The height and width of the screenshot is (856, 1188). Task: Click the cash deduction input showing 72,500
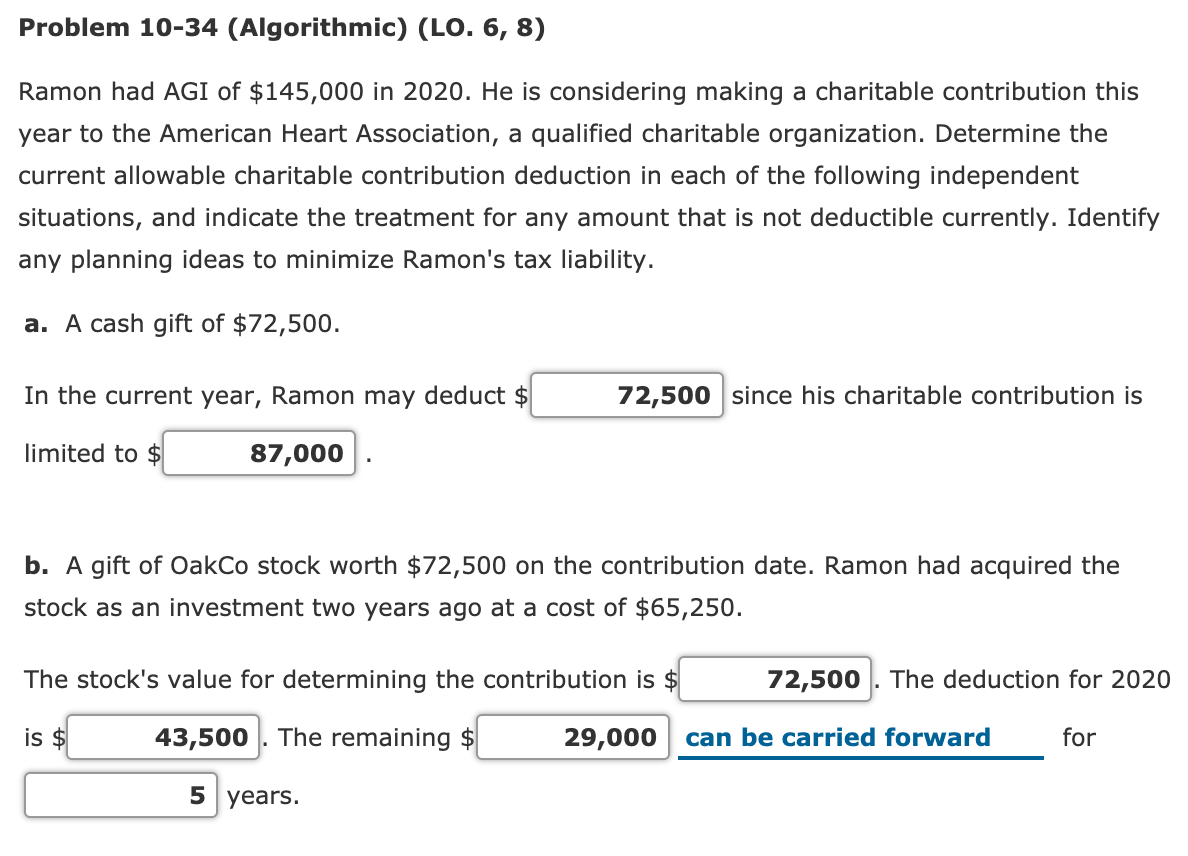click(625, 395)
